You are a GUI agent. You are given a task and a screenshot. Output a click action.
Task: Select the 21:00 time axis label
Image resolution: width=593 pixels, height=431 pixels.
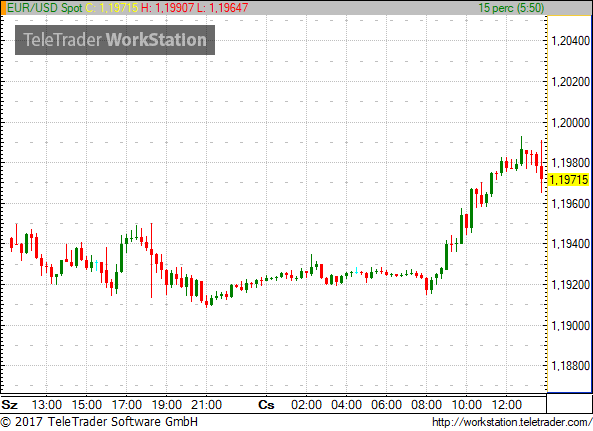point(206,405)
